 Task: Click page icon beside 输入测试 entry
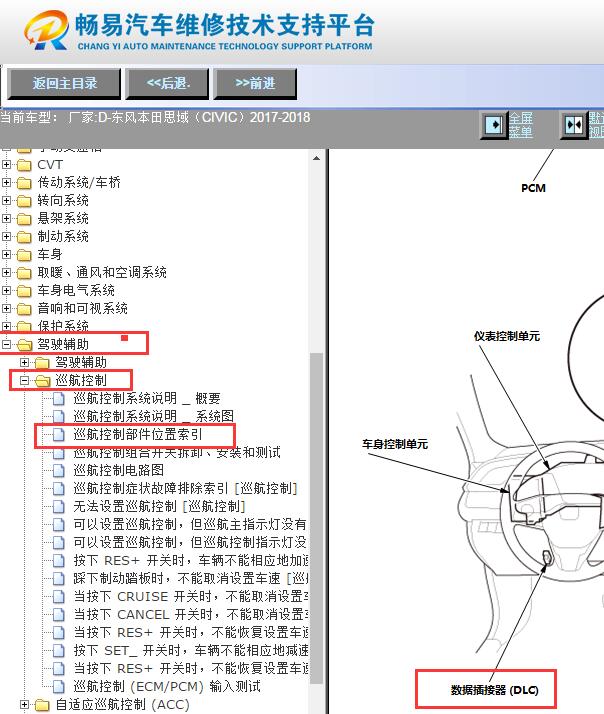click(59, 686)
